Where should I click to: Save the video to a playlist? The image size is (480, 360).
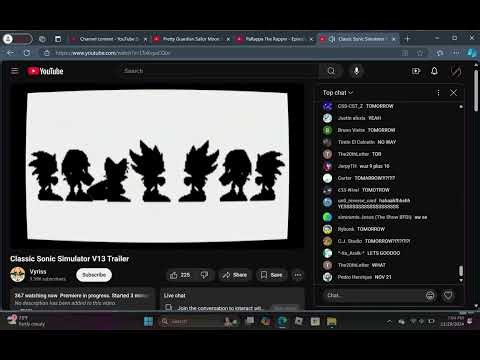(272, 275)
